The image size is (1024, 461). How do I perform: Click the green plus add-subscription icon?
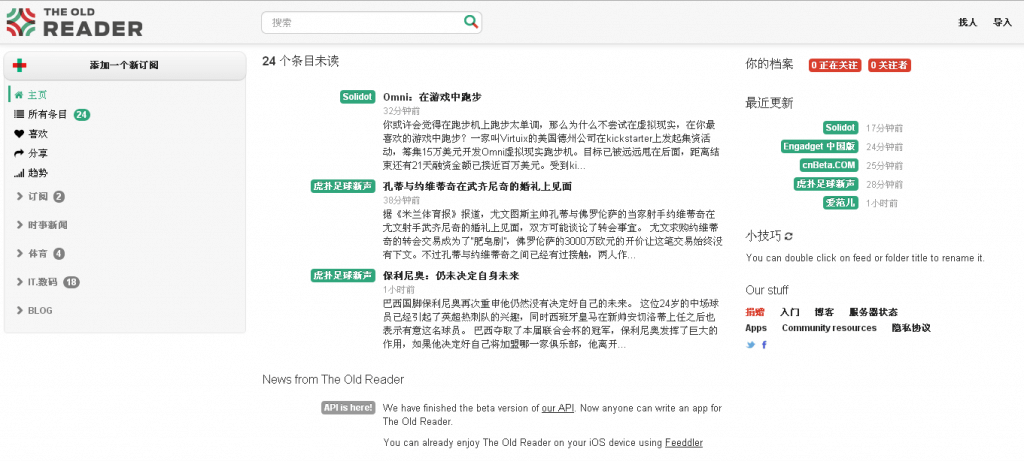(x=20, y=65)
